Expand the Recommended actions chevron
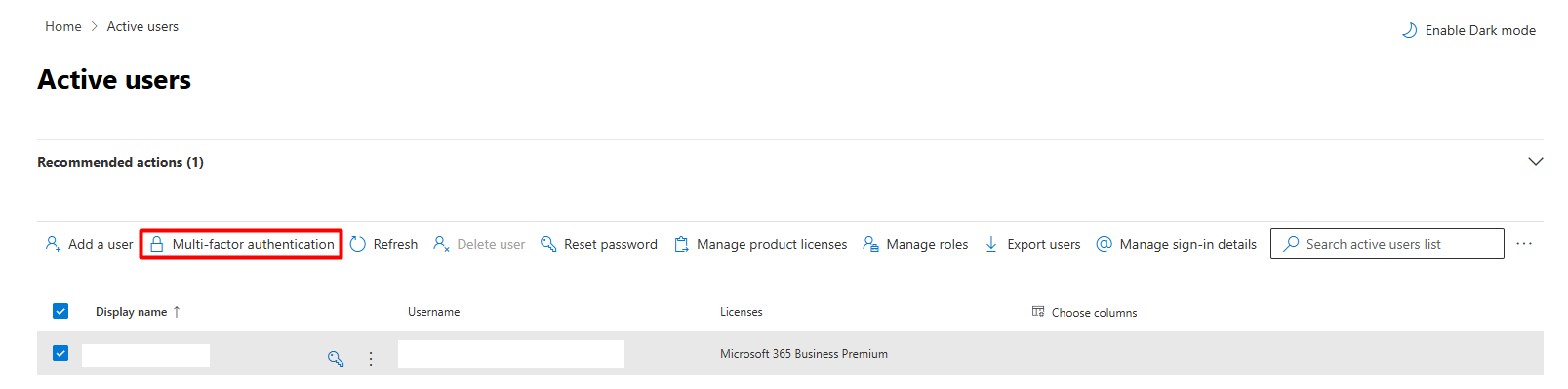 1535,162
